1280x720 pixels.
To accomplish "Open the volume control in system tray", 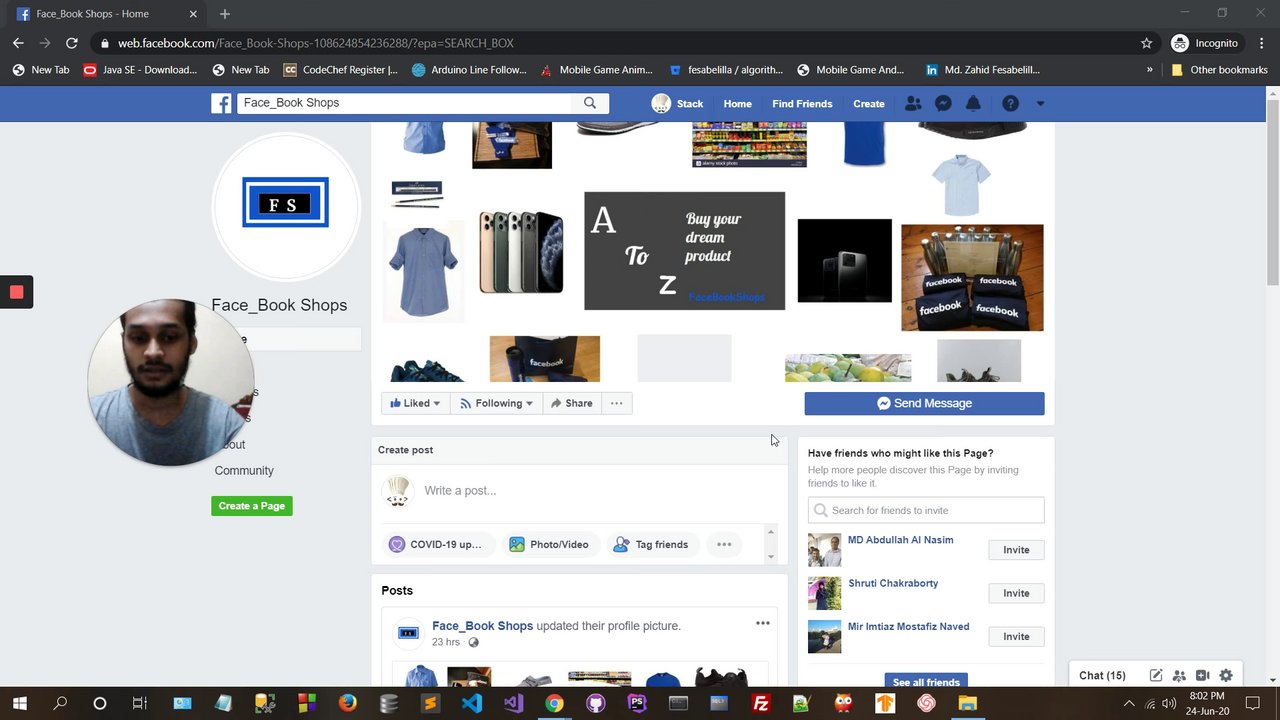I will (x=1169, y=703).
